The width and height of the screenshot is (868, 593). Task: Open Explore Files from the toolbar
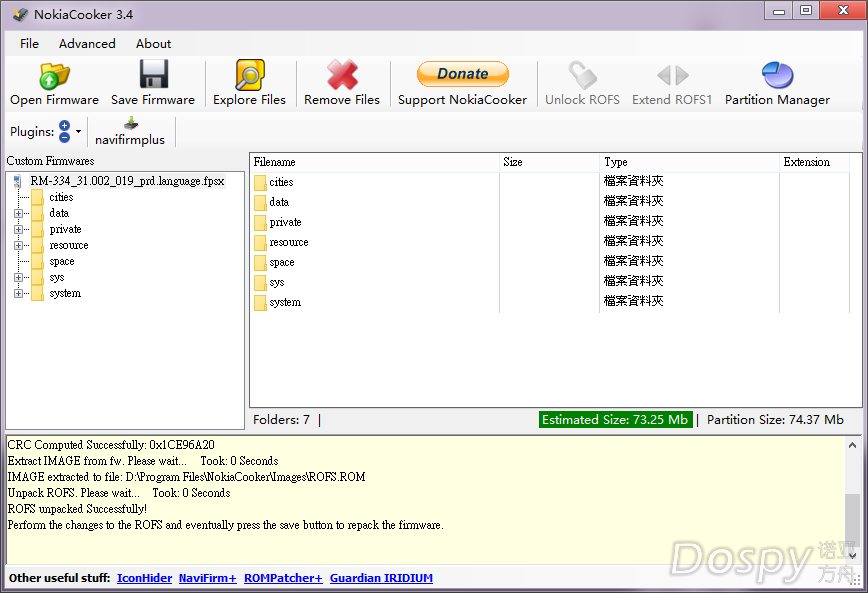(249, 76)
